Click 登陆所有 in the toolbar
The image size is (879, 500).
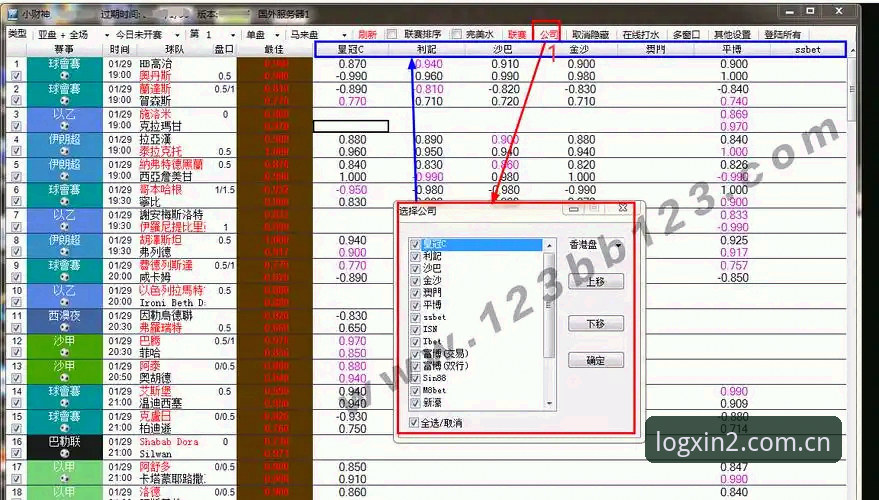coord(783,35)
